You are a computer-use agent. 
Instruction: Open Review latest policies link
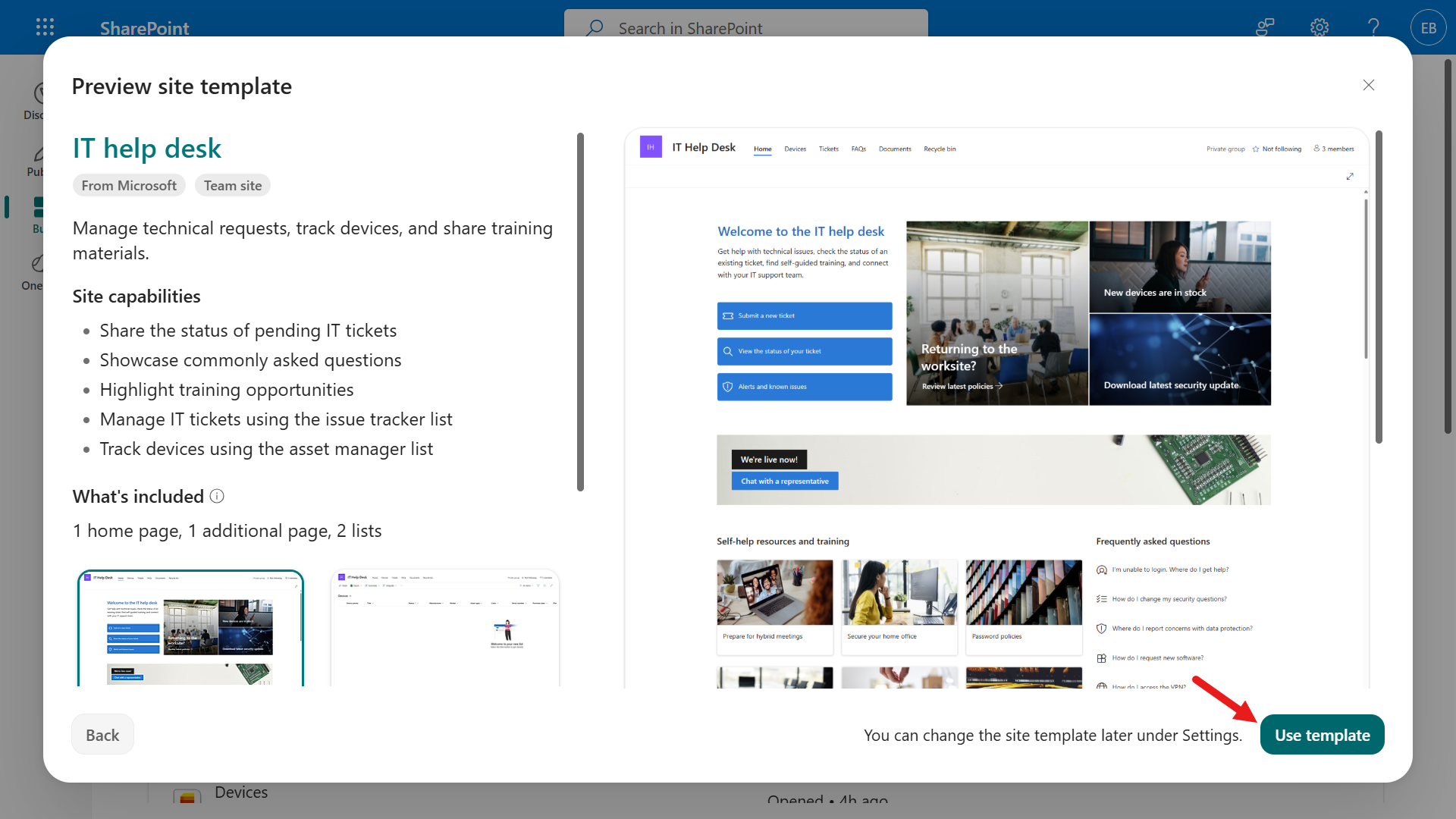[x=962, y=386]
